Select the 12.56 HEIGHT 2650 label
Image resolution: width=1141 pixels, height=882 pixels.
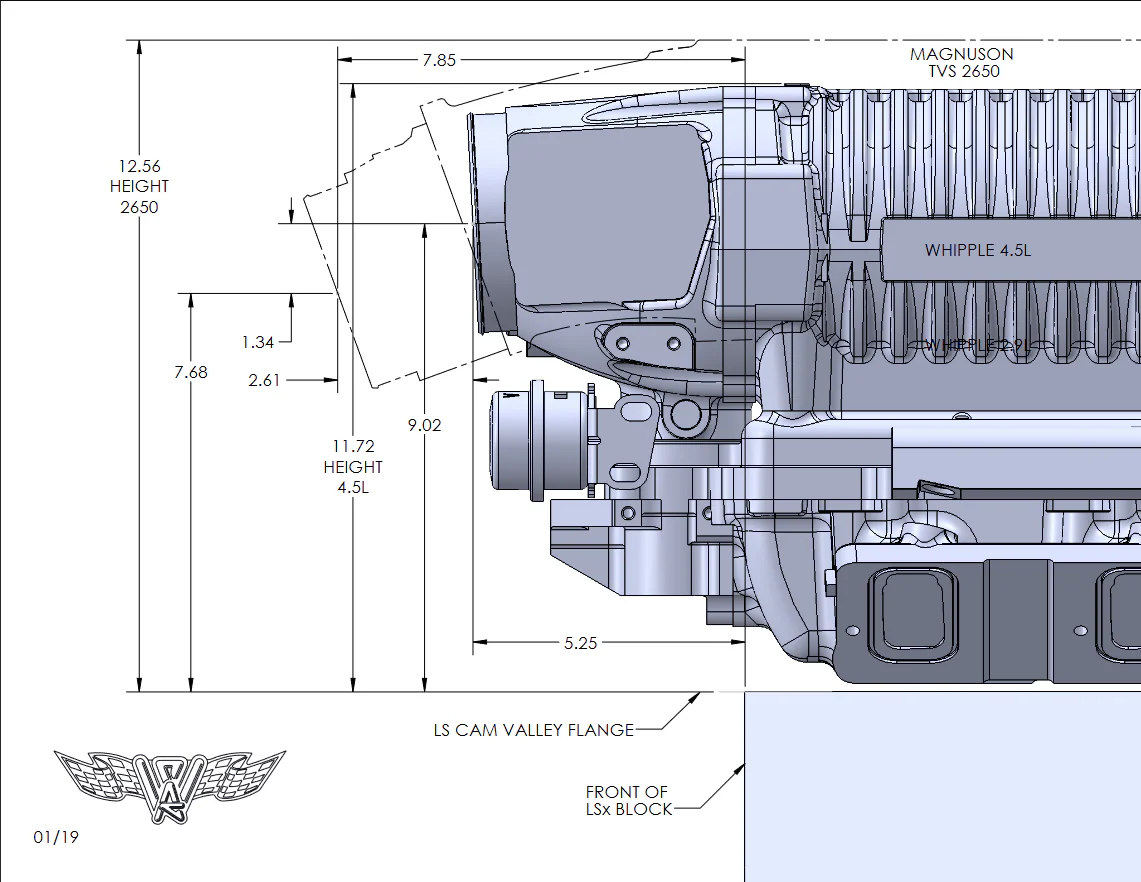(139, 186)
